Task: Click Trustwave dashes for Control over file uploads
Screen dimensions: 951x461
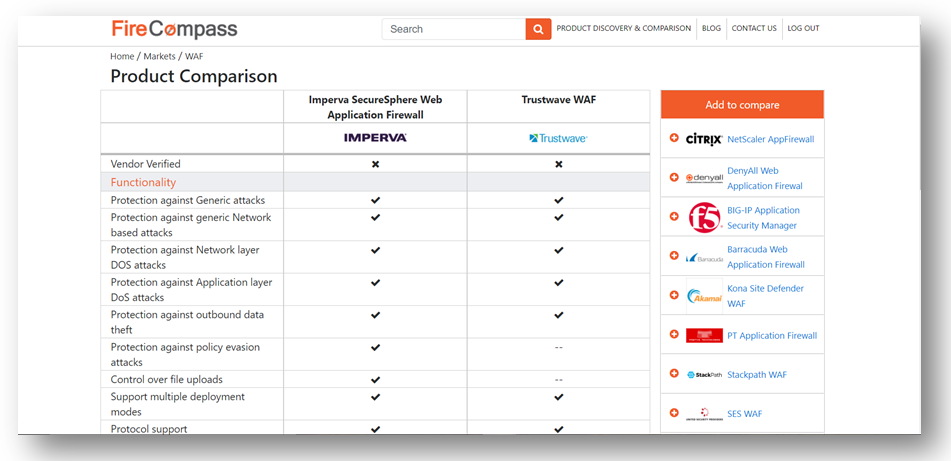Action: 559,380
